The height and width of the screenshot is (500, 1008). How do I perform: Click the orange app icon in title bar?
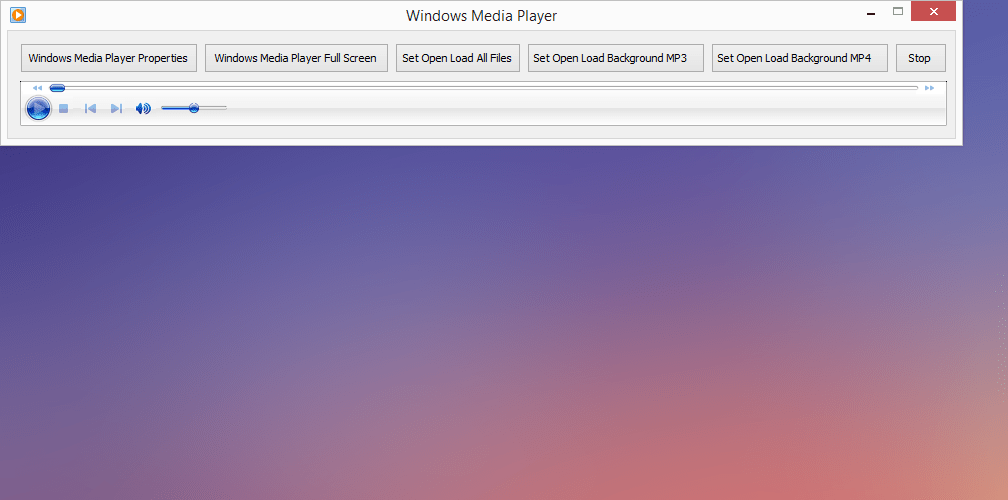coord(18,14)
